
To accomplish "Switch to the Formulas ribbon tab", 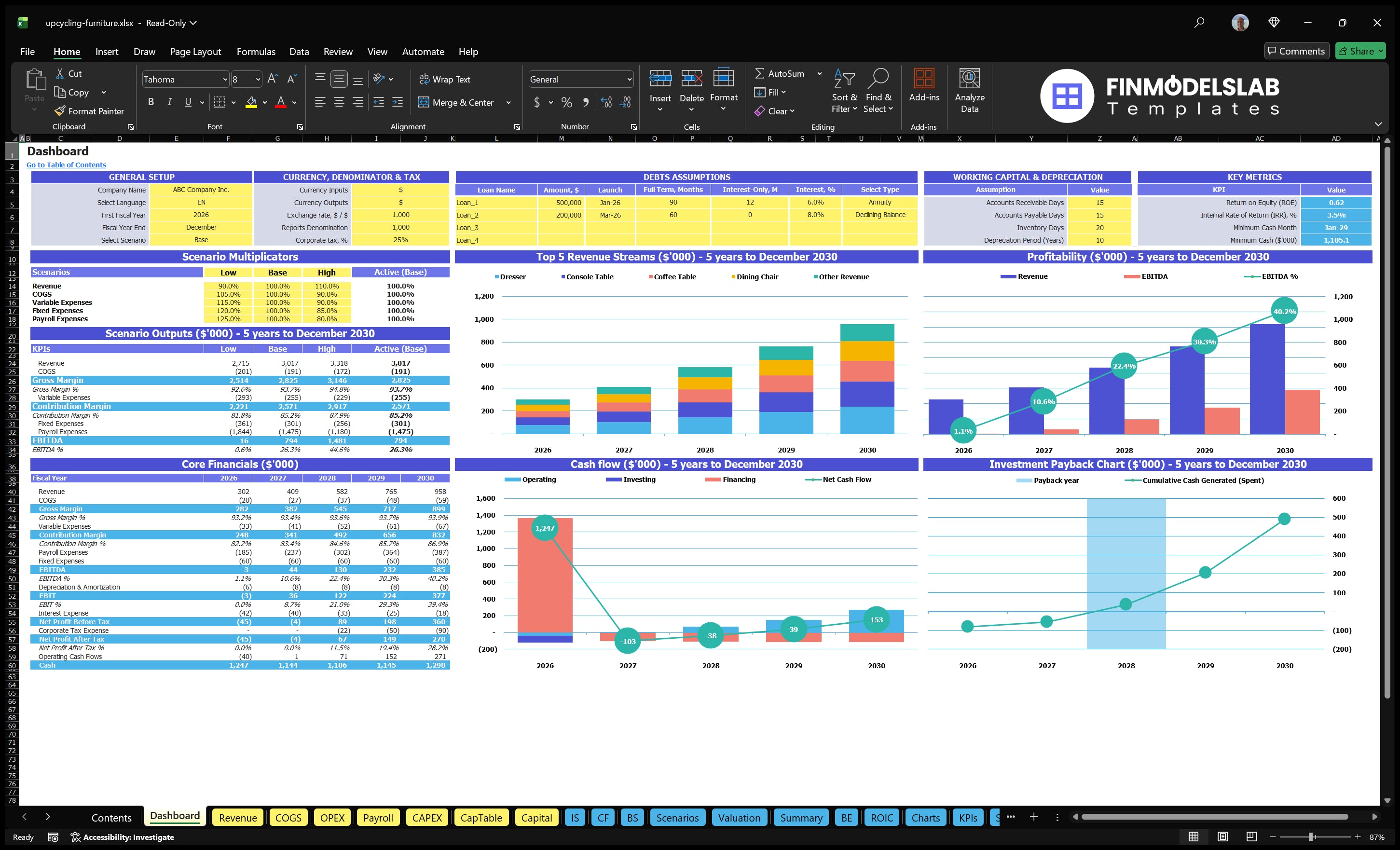I will tap(256, 52).
